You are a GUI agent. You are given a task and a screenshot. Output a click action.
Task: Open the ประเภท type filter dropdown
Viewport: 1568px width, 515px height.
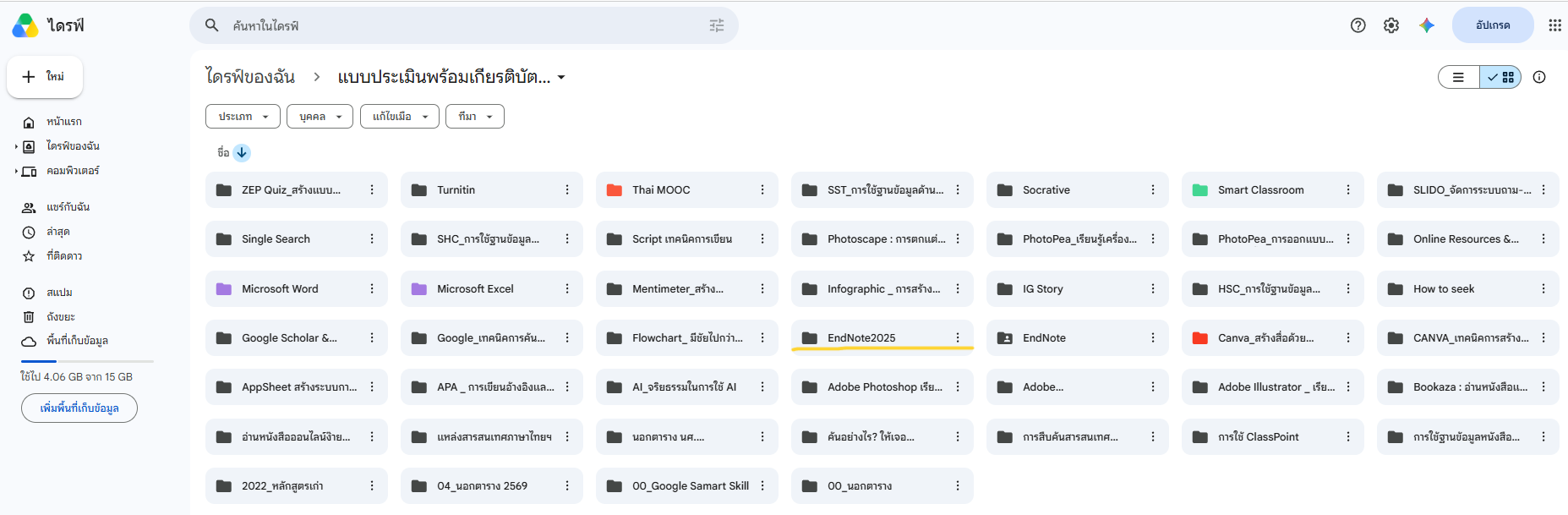[x=243, y=117]
